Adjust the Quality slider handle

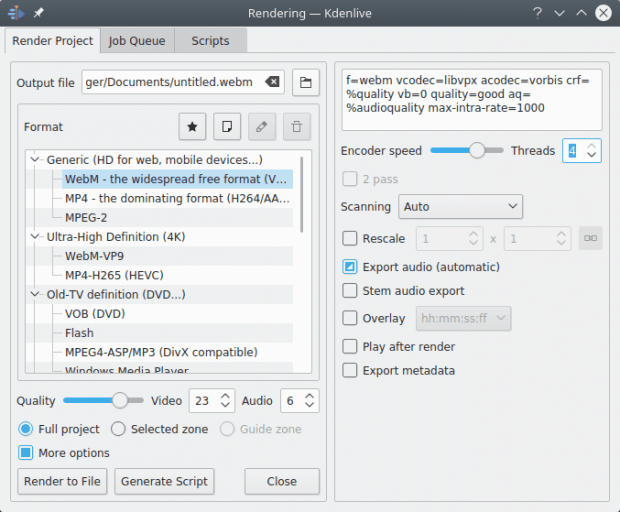point(120,401)
